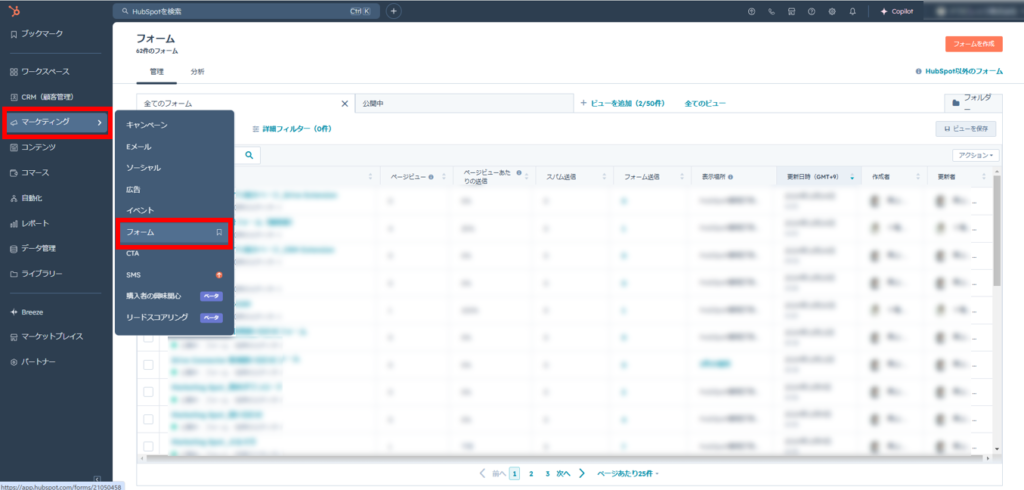Click the ビューを保存 button

(966, 129)
